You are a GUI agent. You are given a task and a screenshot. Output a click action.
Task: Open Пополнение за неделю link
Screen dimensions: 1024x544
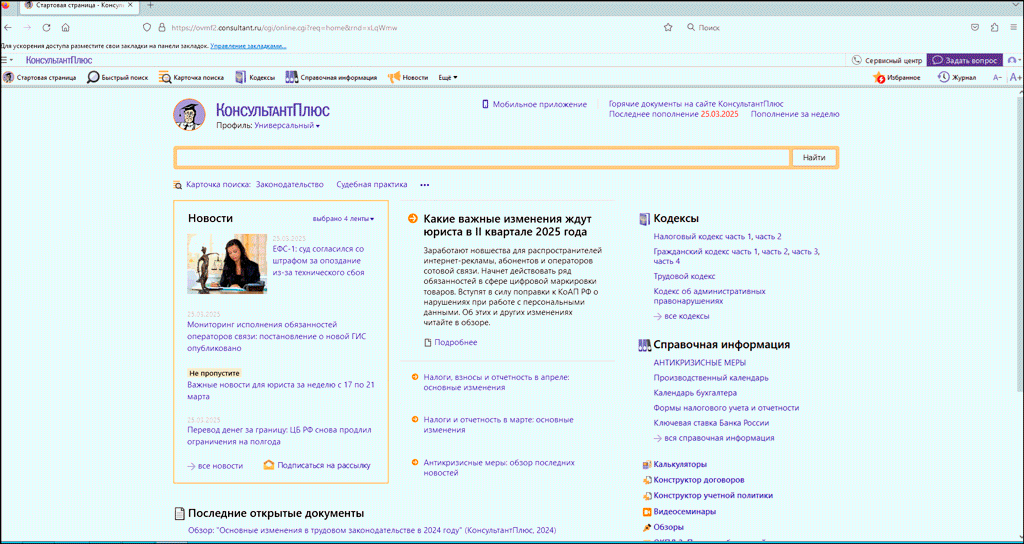pyautogui.click(x=795, y=114)
